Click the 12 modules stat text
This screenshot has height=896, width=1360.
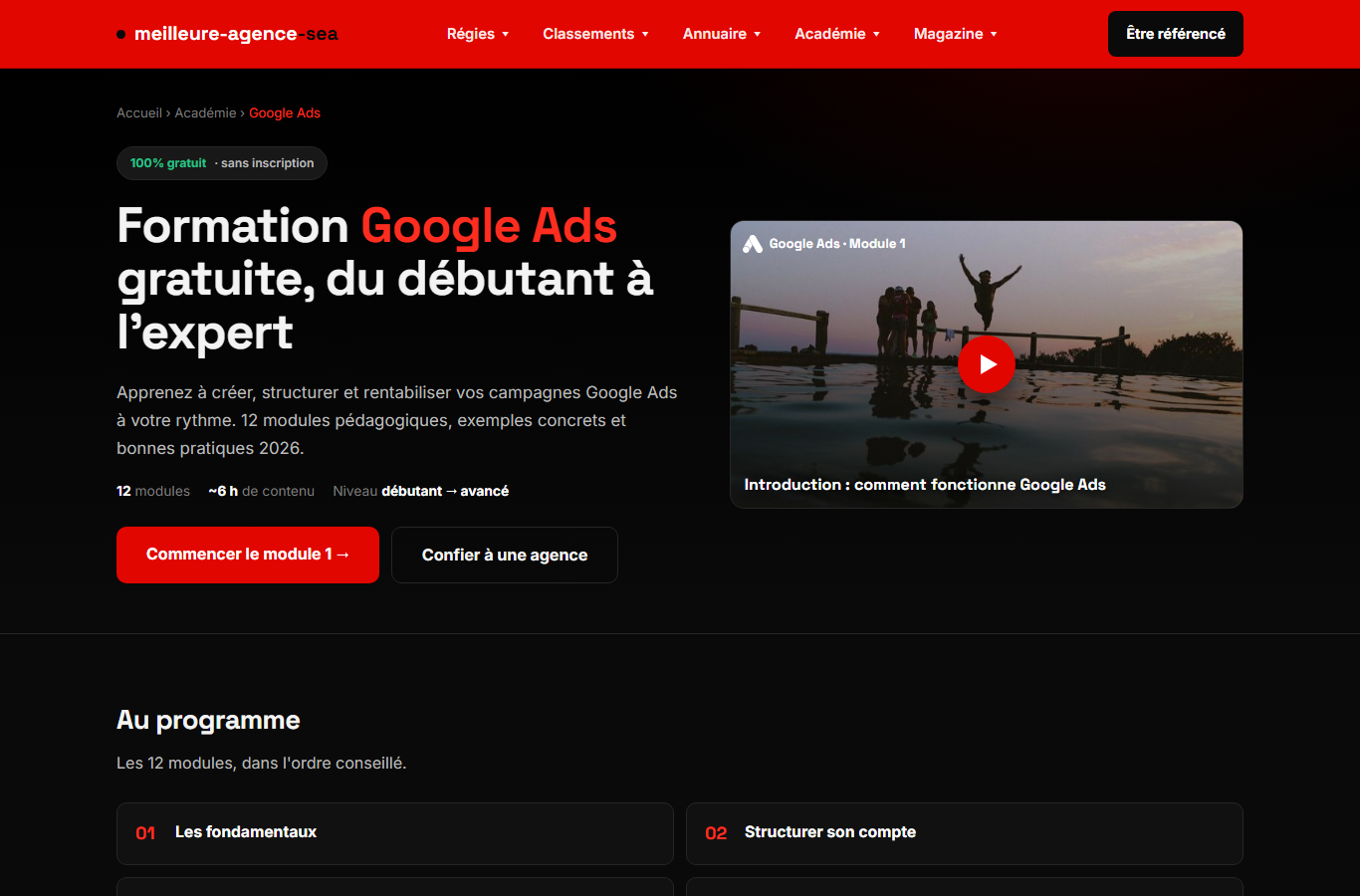[x=153, y=491]
